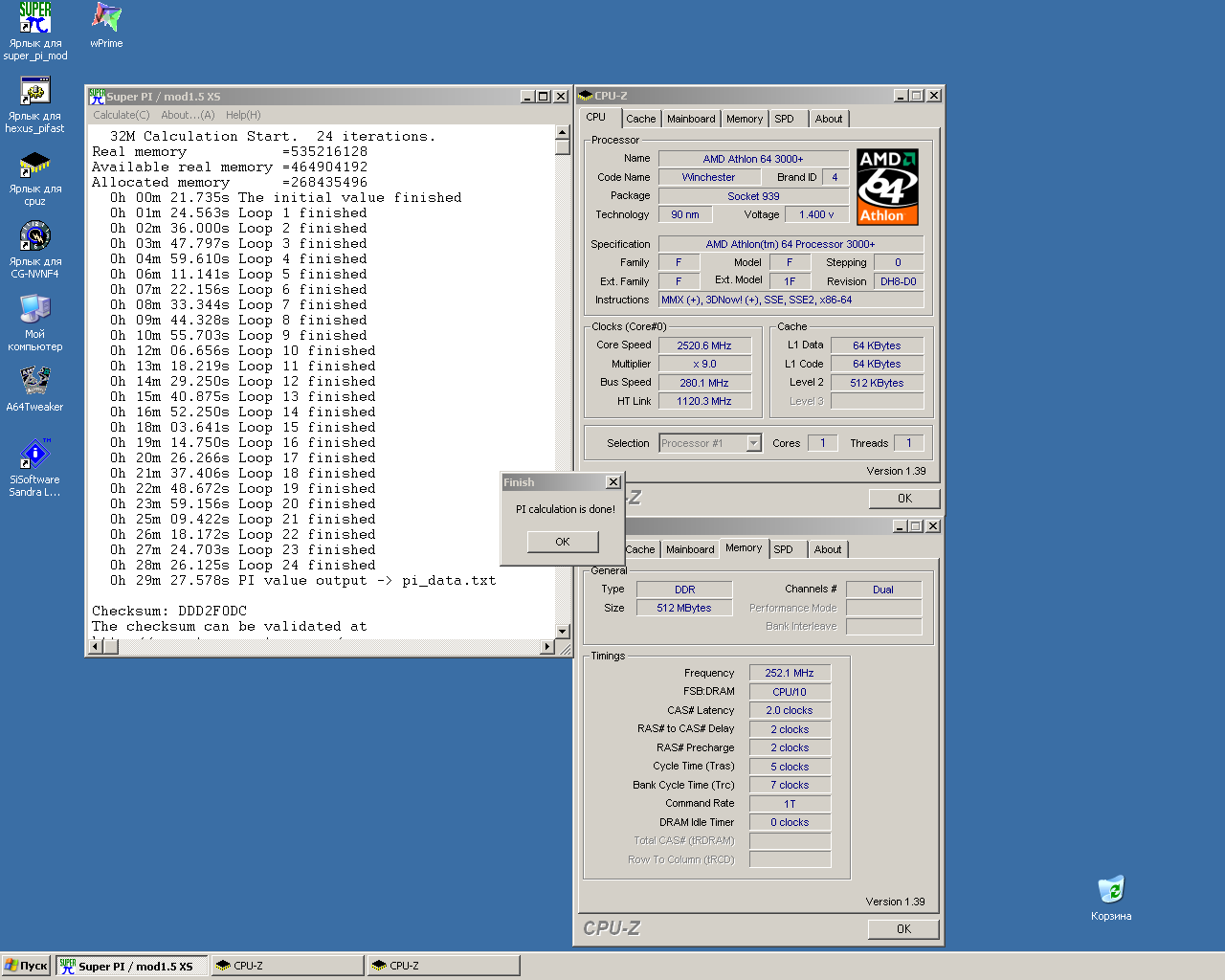This screenshot has height=980, width=1225.
Task: Open the About...(A) menu in Super PI
Action: tap(188, 115)
